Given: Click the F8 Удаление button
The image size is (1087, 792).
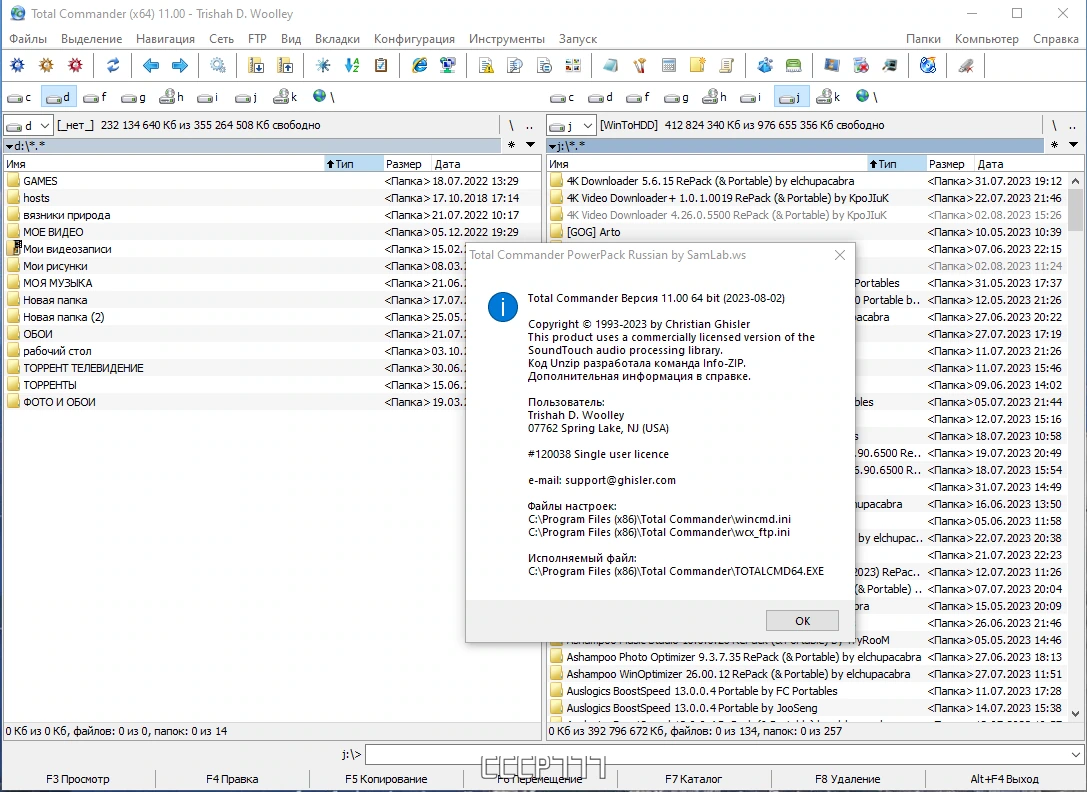Looking at the screenshot, I should point(848,779).
